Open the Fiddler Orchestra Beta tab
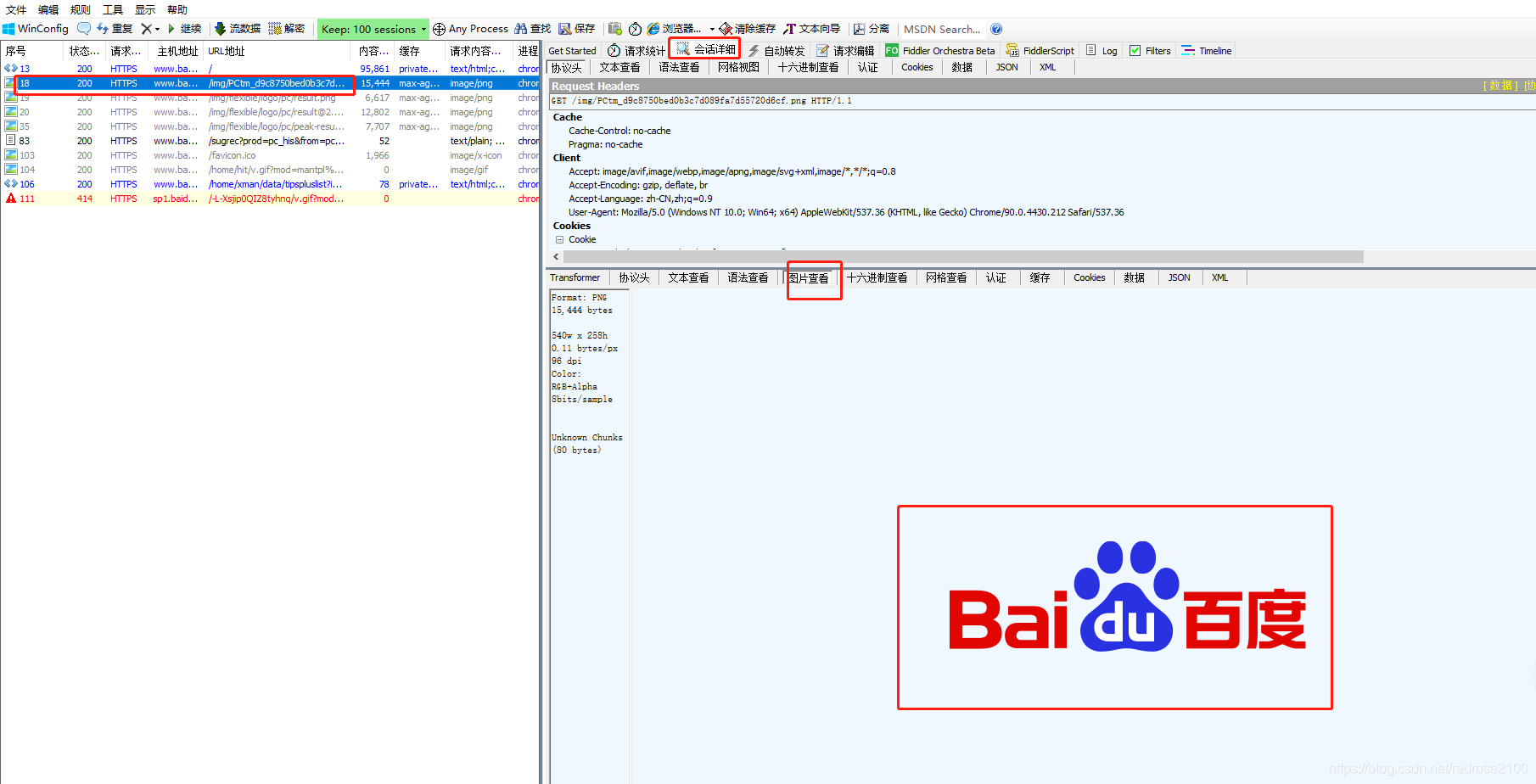Screen dimensions: 1536x784 pos(940,51)
